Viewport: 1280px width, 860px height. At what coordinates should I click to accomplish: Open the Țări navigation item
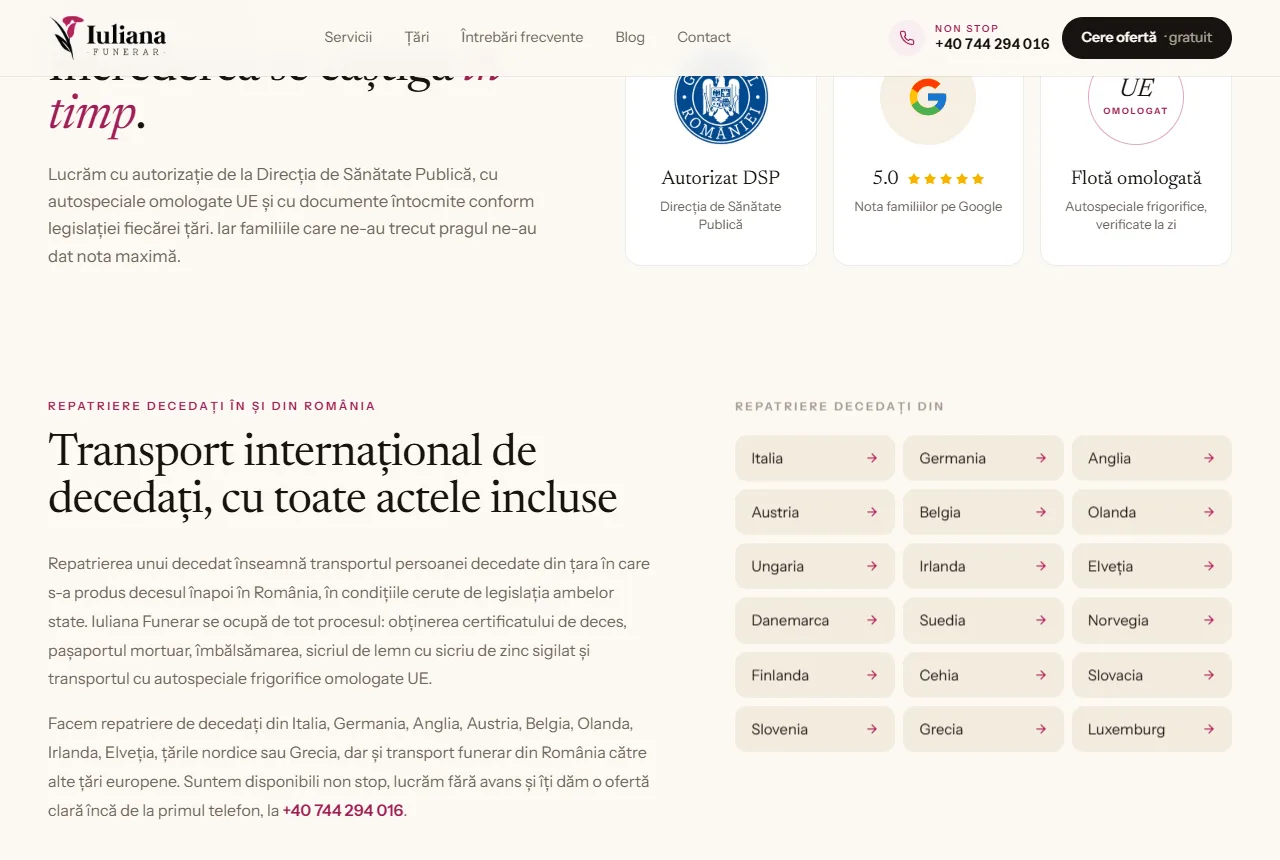(417, 37)
